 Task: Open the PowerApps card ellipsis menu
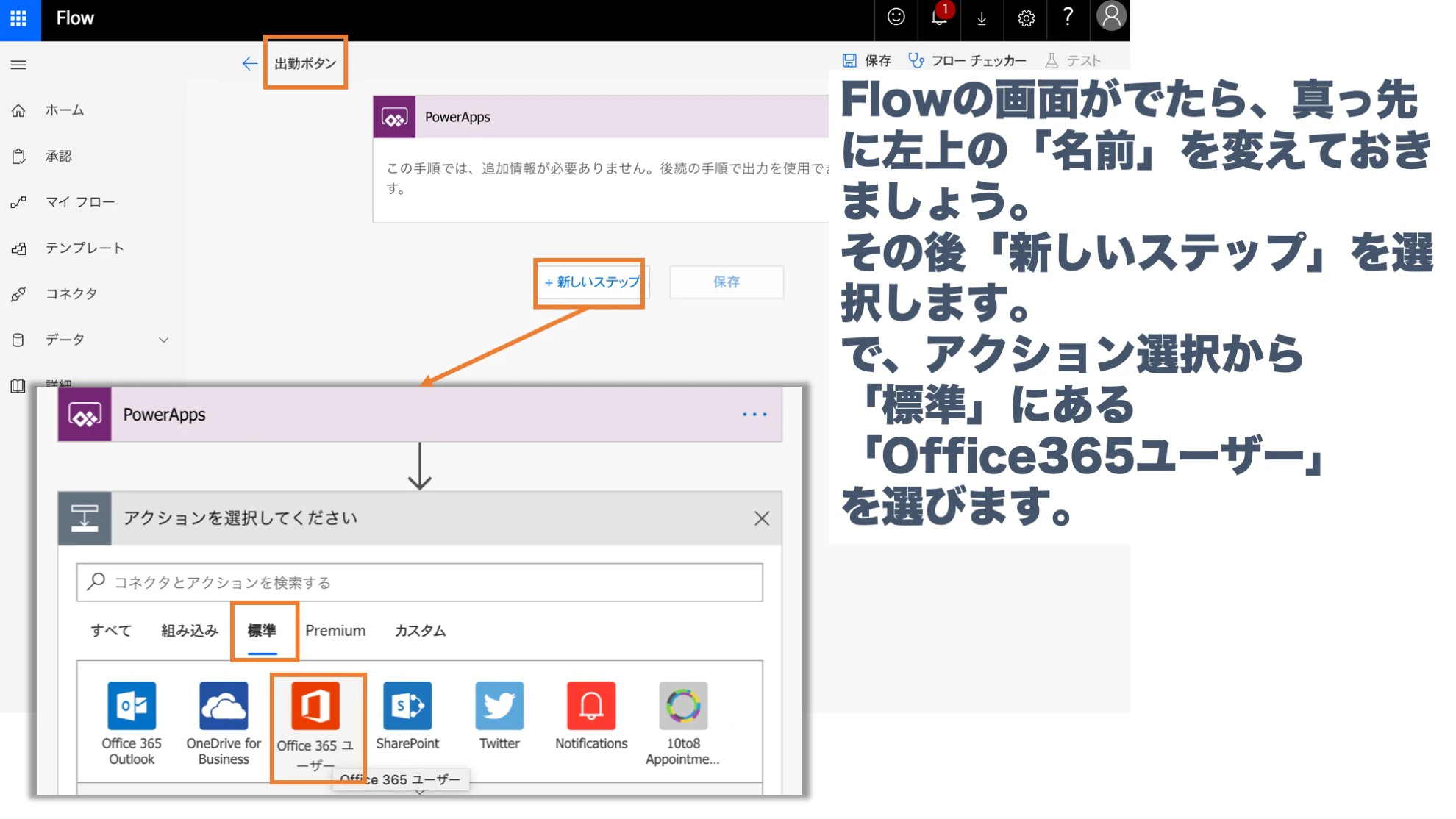tap(754, 415)
